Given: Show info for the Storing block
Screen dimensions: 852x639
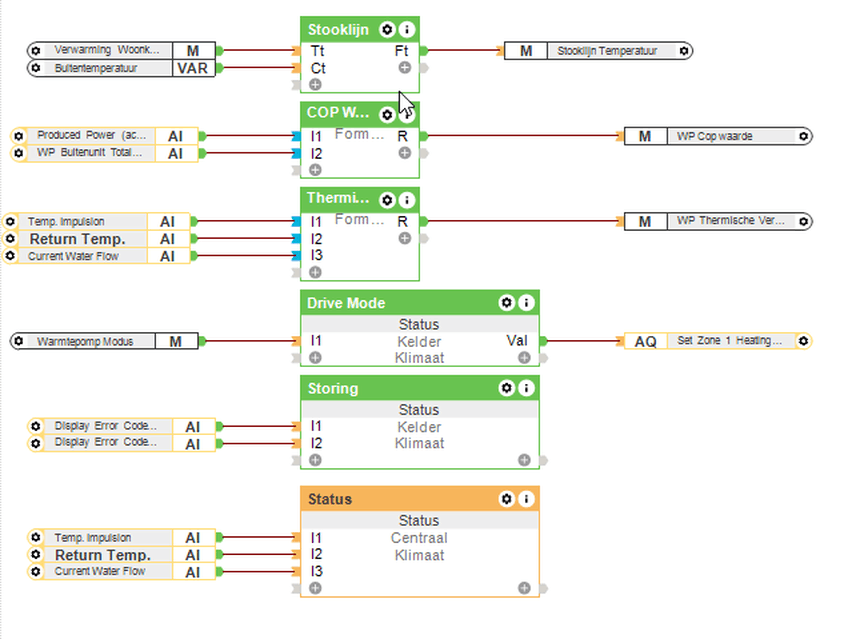Looking at the screenshot, I should 526,388.
